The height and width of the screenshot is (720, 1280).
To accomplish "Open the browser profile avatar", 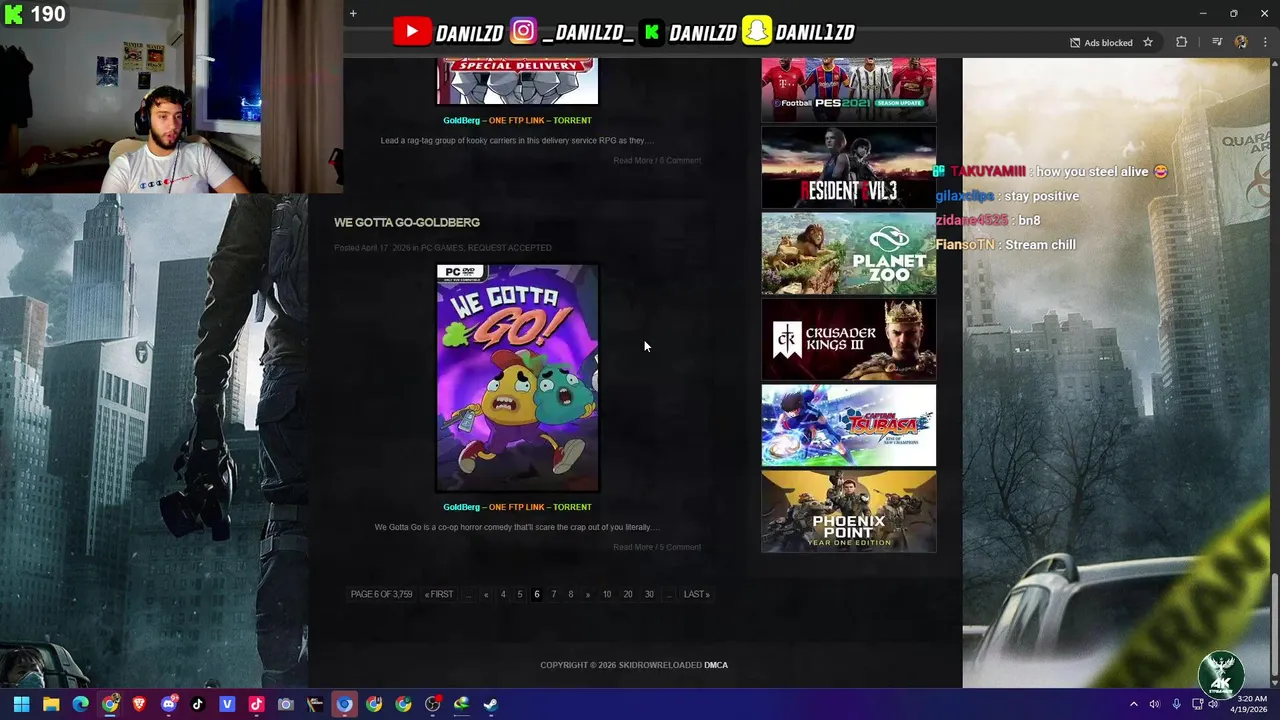I will (1241, 42).
